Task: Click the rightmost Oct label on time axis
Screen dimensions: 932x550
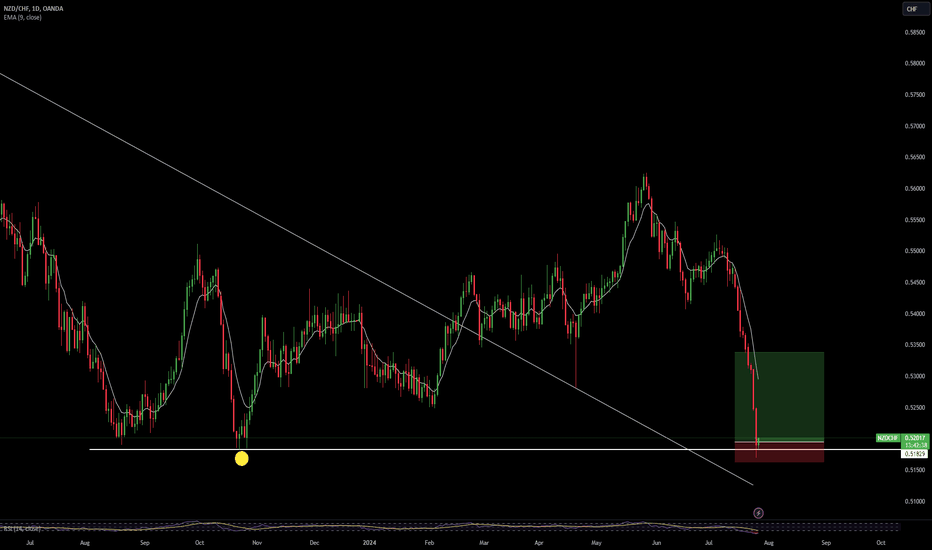Action: 881,542
